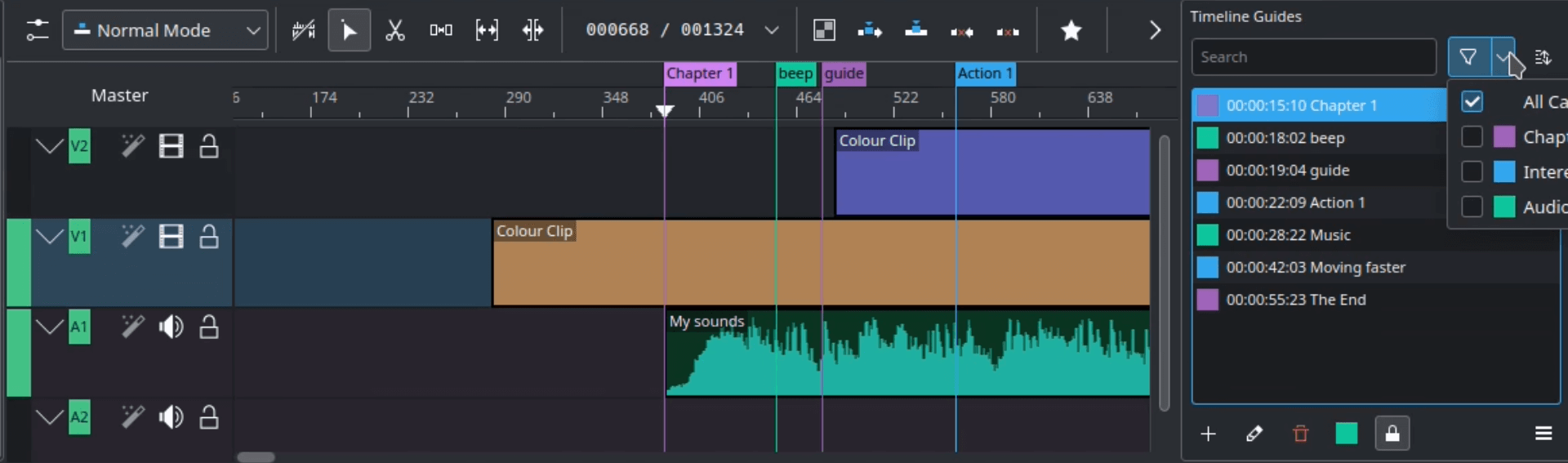Viewport: 1568px width, 463px height.
Task: Enable the Audio category checkbox
Action: coord(1472,207)
